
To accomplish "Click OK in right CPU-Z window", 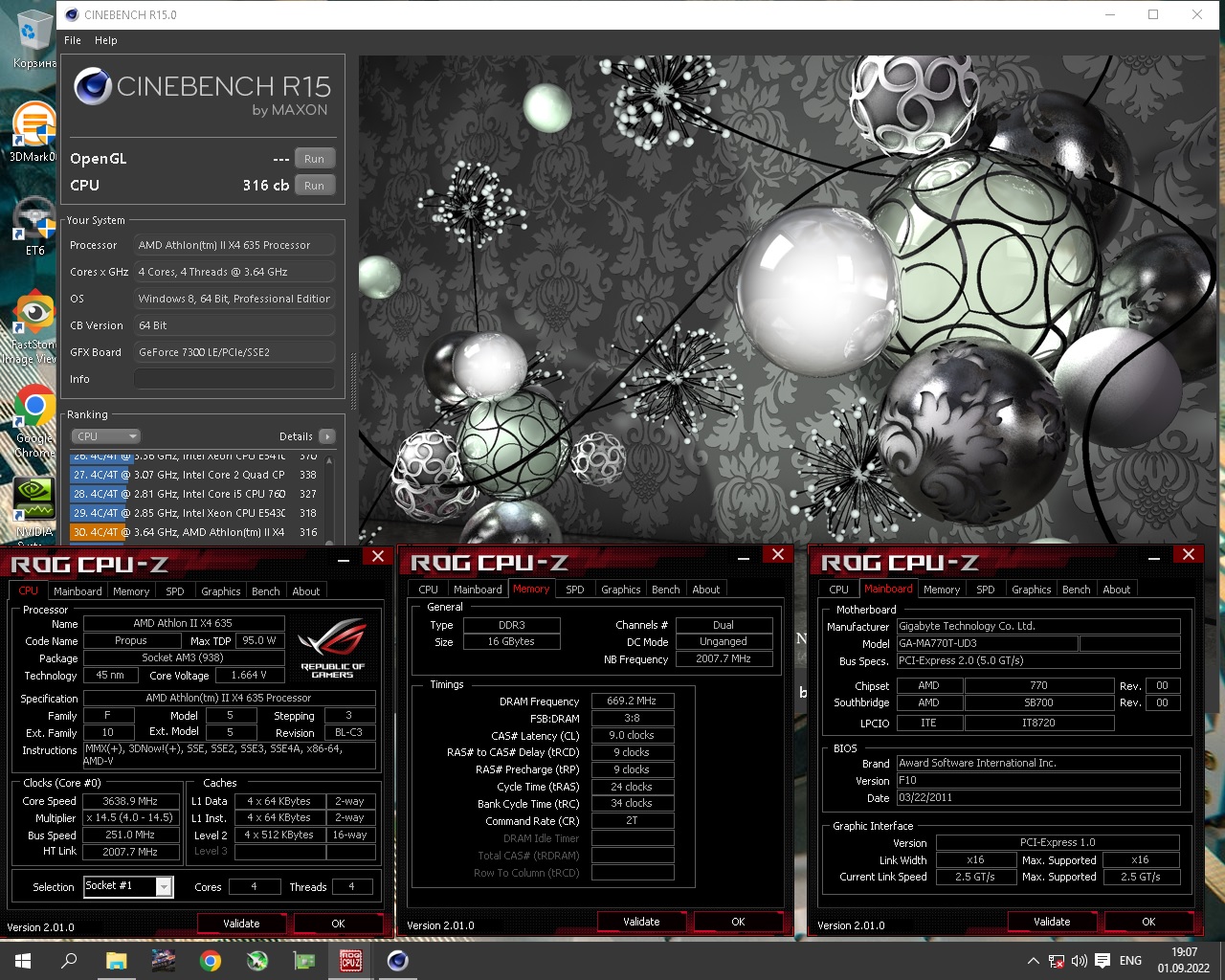I will 1148,922.
